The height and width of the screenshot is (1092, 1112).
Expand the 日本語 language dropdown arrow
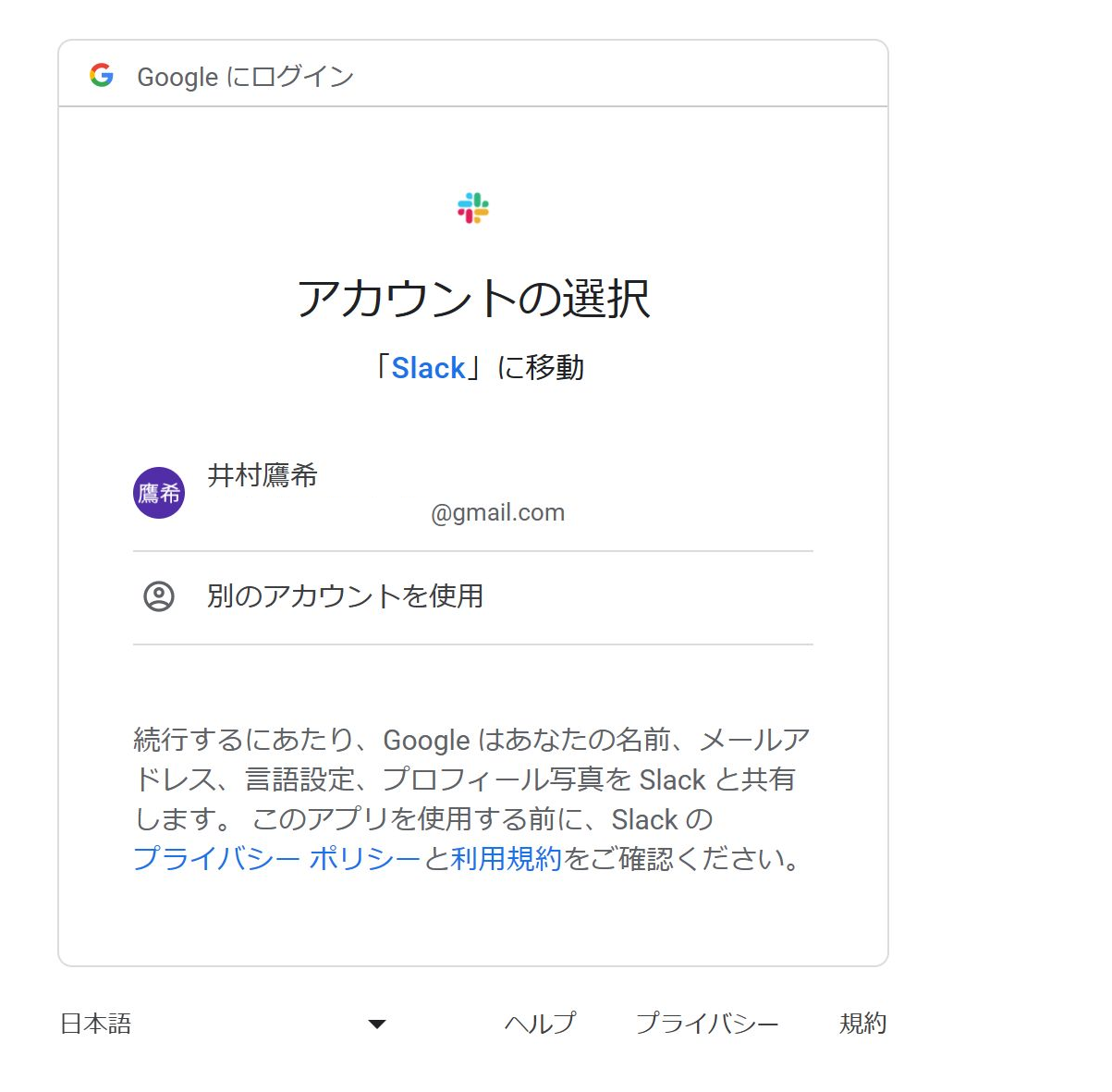point(376,1024)
